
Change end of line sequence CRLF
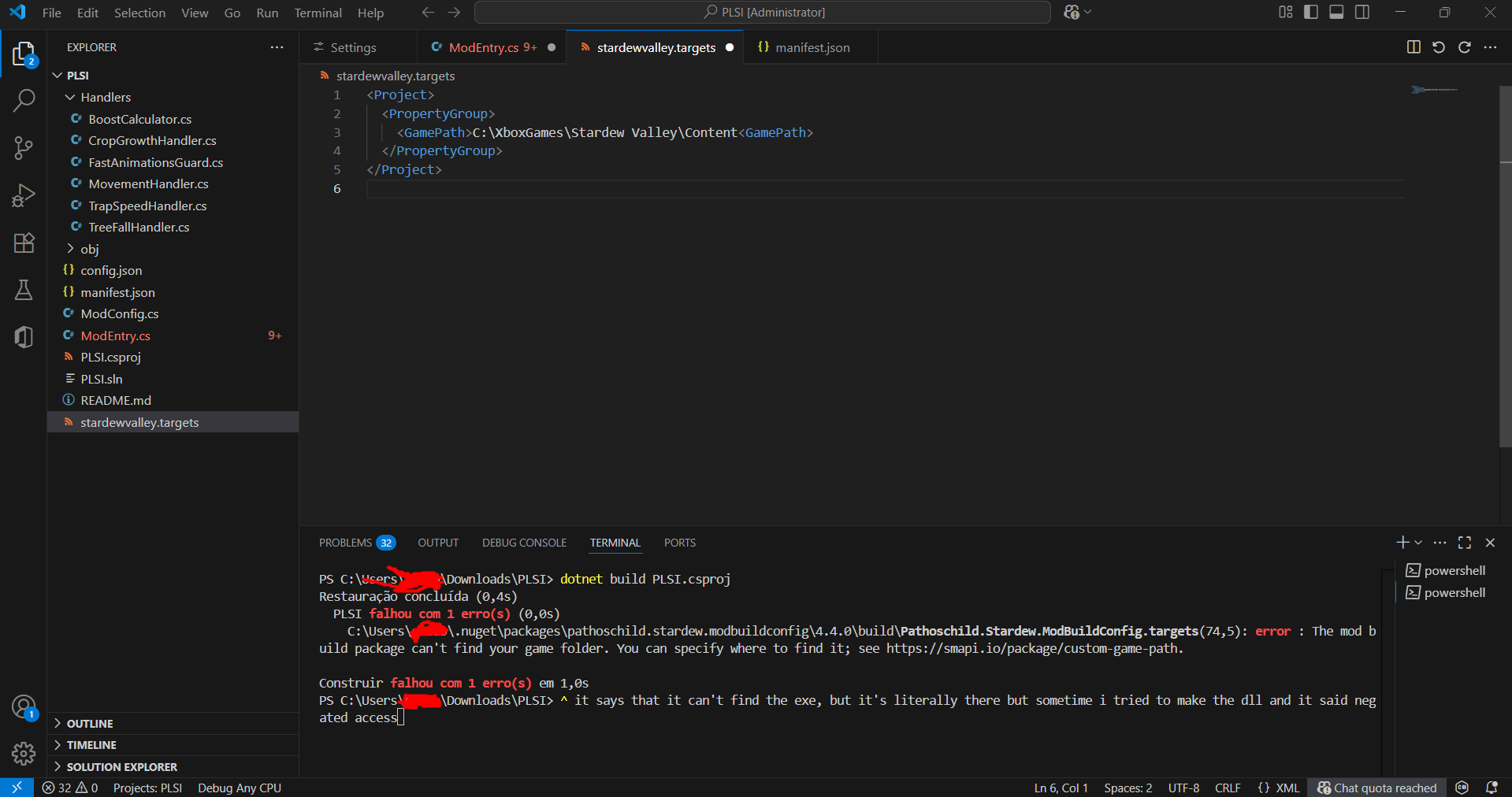(1228, 788)
